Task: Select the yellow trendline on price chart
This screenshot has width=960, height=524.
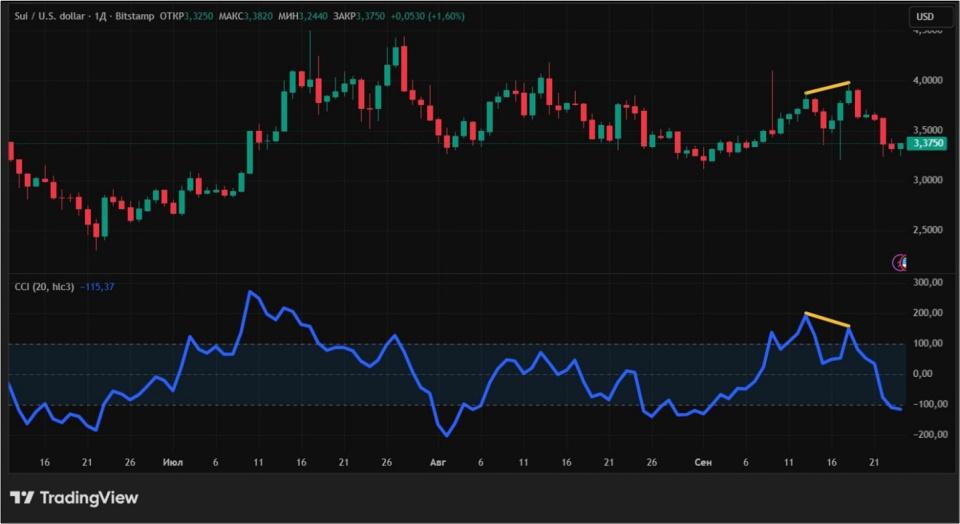Action: (x=827, y=88)
